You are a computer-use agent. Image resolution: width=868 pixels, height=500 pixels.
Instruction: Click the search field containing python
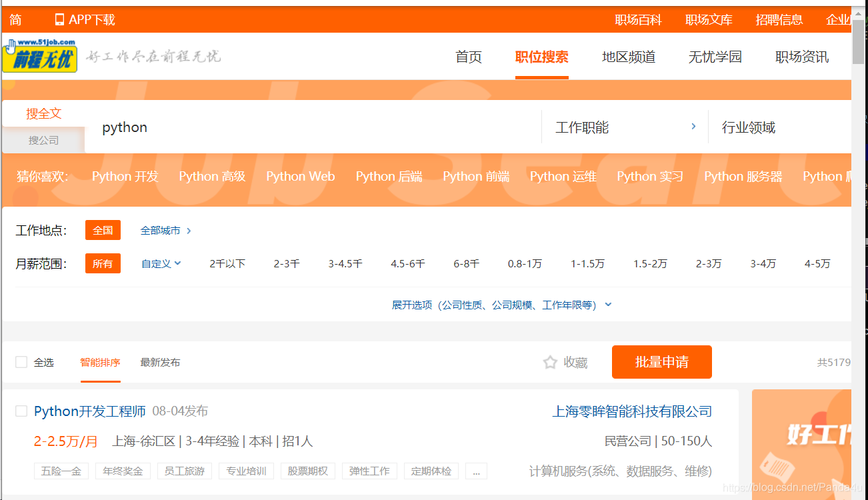(x=310, y=127)
